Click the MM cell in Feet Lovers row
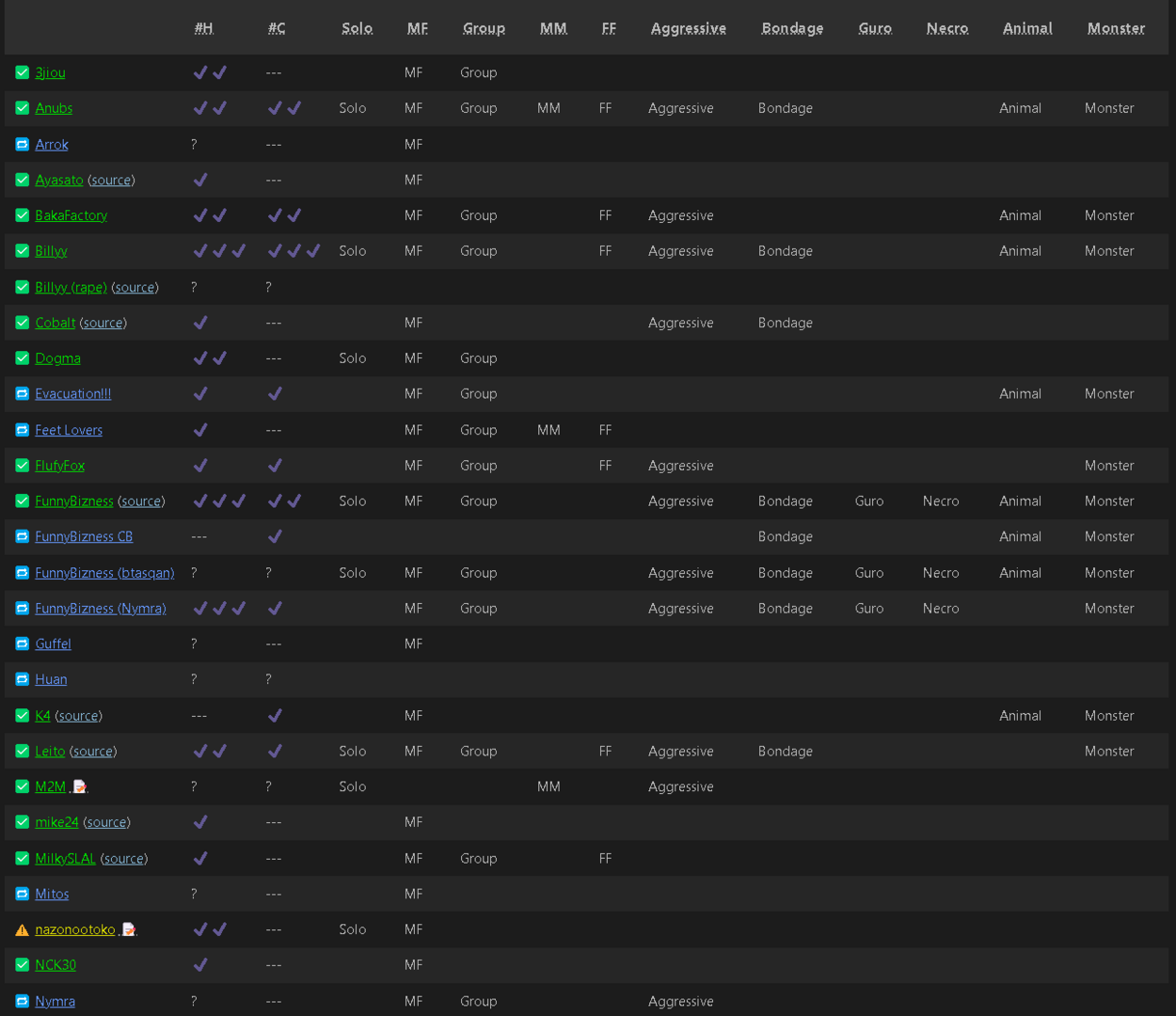This screenshot has width=1176, height=1016. click(x=548, y=430)
